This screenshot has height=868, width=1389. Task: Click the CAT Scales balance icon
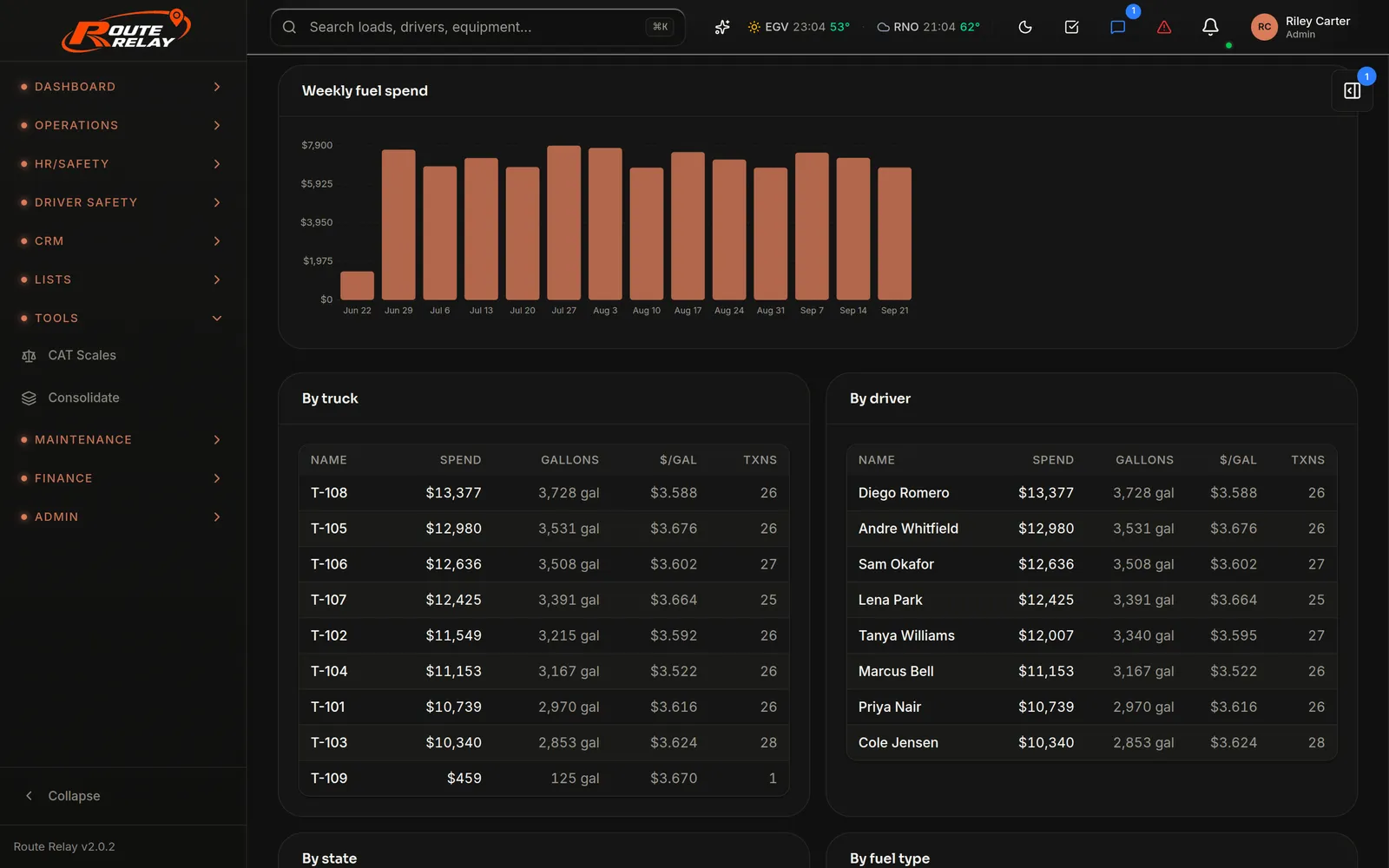[29, 356]
